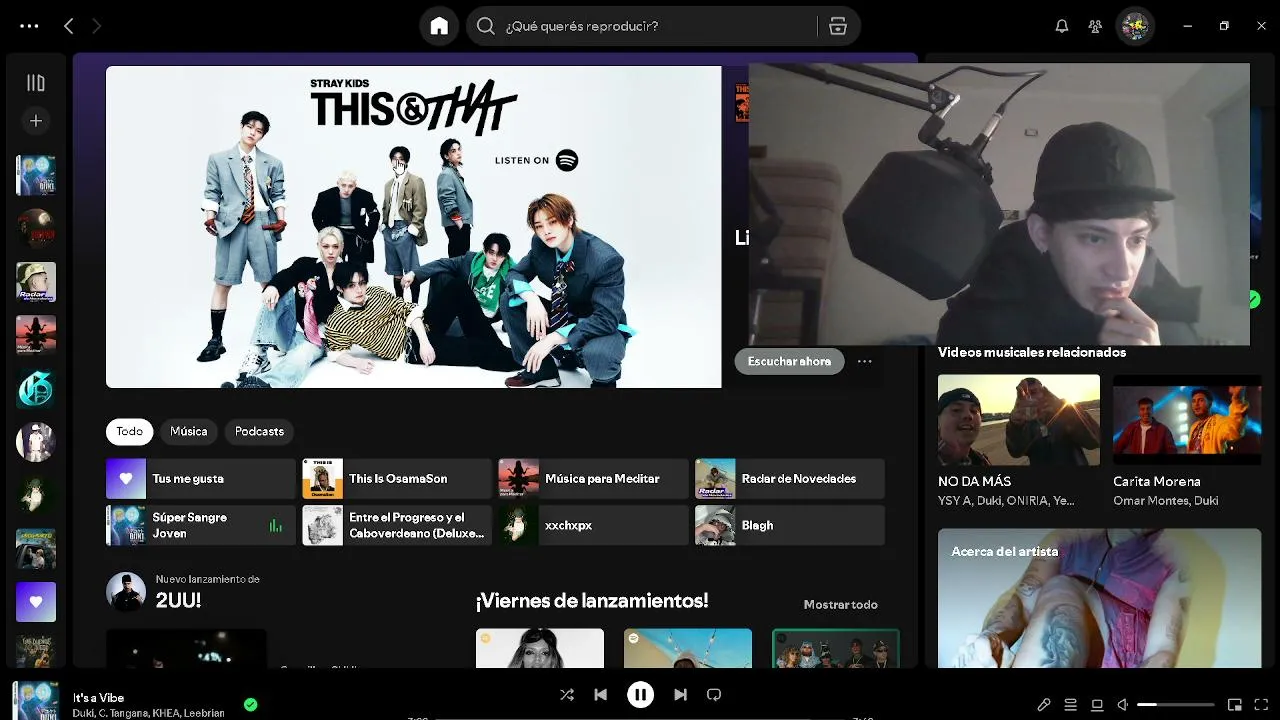The width and height of the screenshot is (1280, 720).
Task: Click the 2UU! artist avatar
Action: coord(126,592)
